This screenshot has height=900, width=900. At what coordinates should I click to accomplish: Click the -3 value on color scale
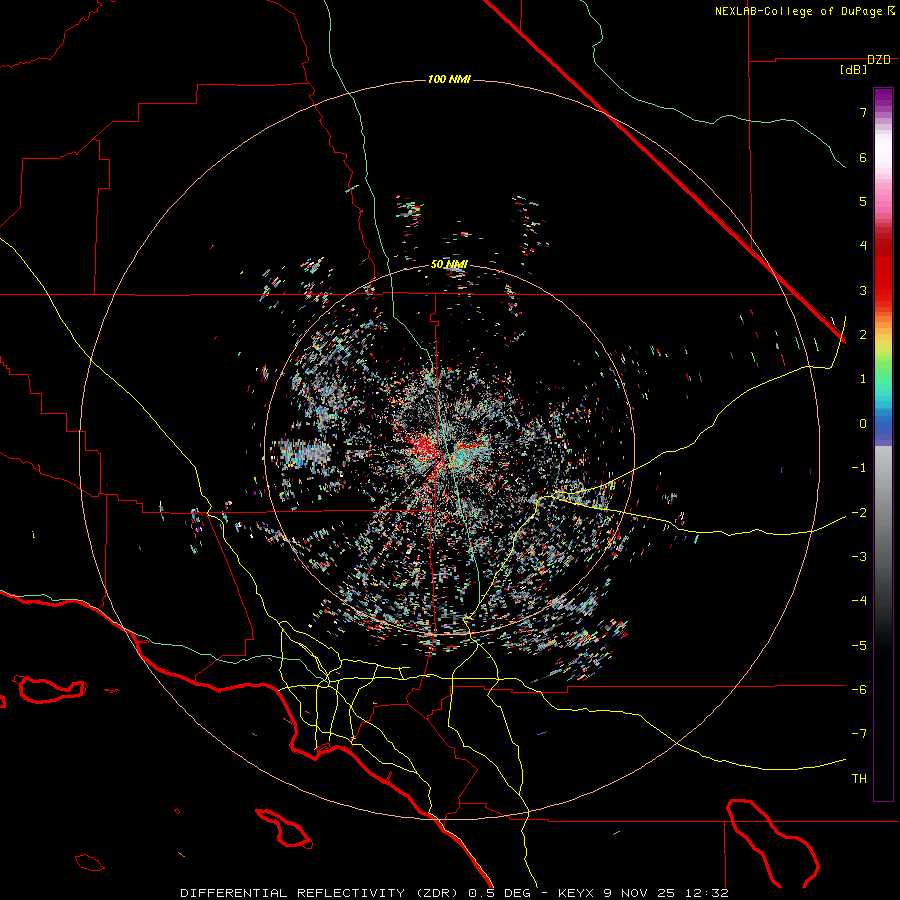pos(859,557)
